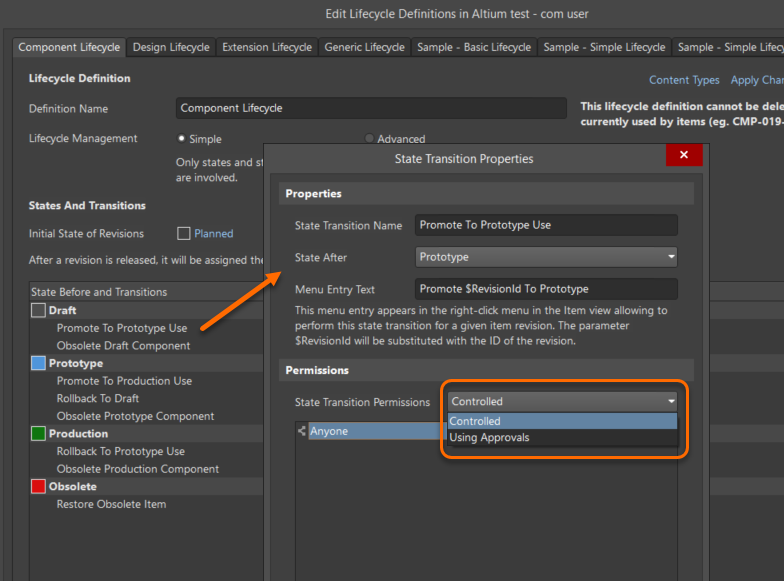The height and width of the screenshot is (581, 784).
Task: Edit the Menu Entry Text field
Action: pyautogui.click(x=546, y=289)
